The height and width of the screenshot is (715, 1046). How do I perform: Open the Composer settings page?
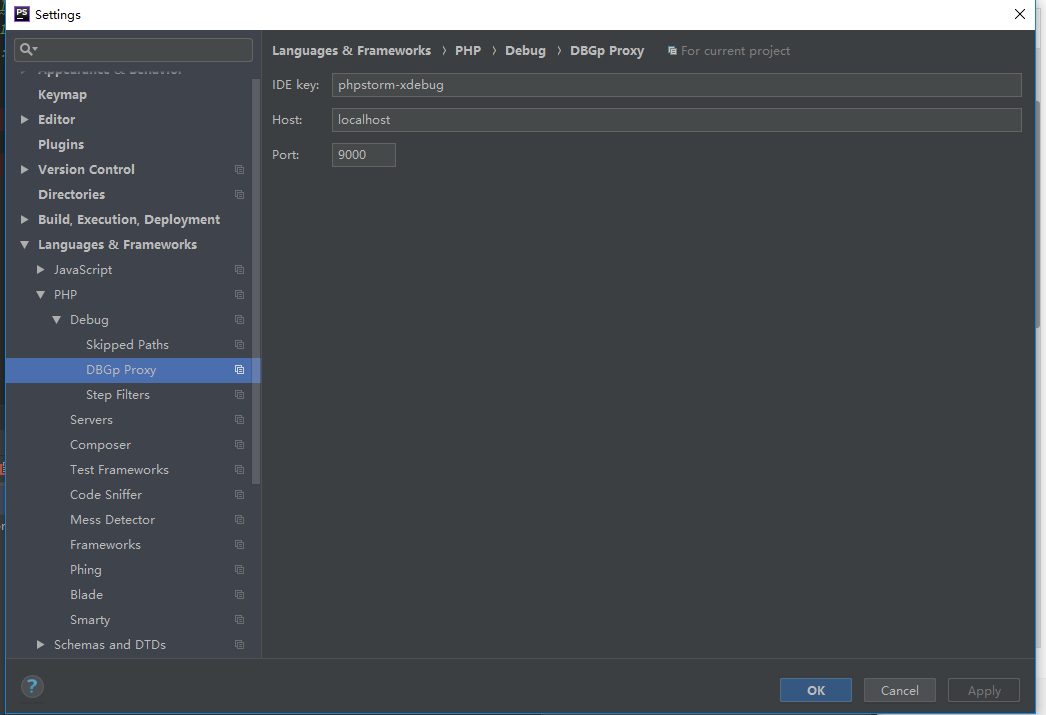pos(100,445)
